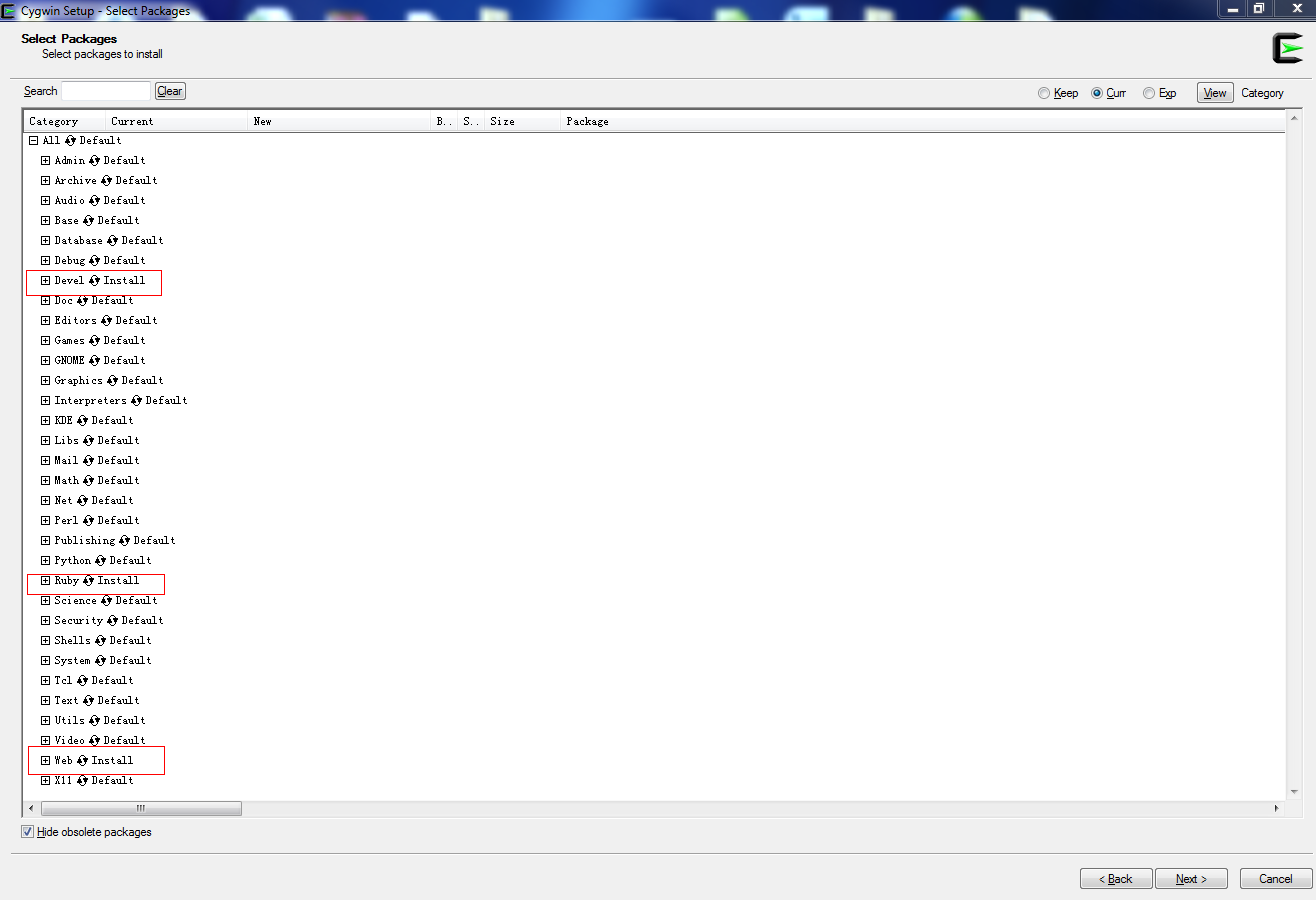
Task: Click the cycle icon next to Web
Action: (x=82, y=761)
